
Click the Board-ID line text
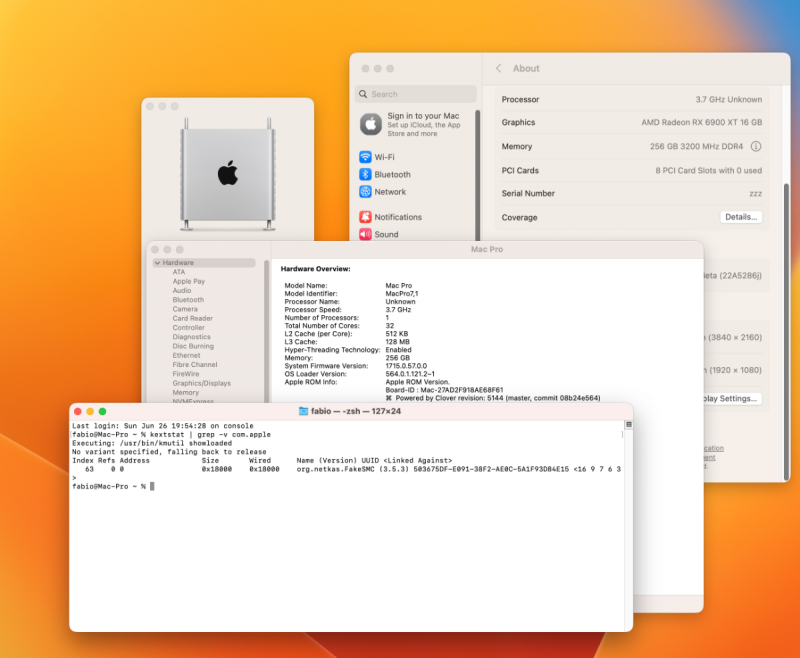click(x=444, y=390)
